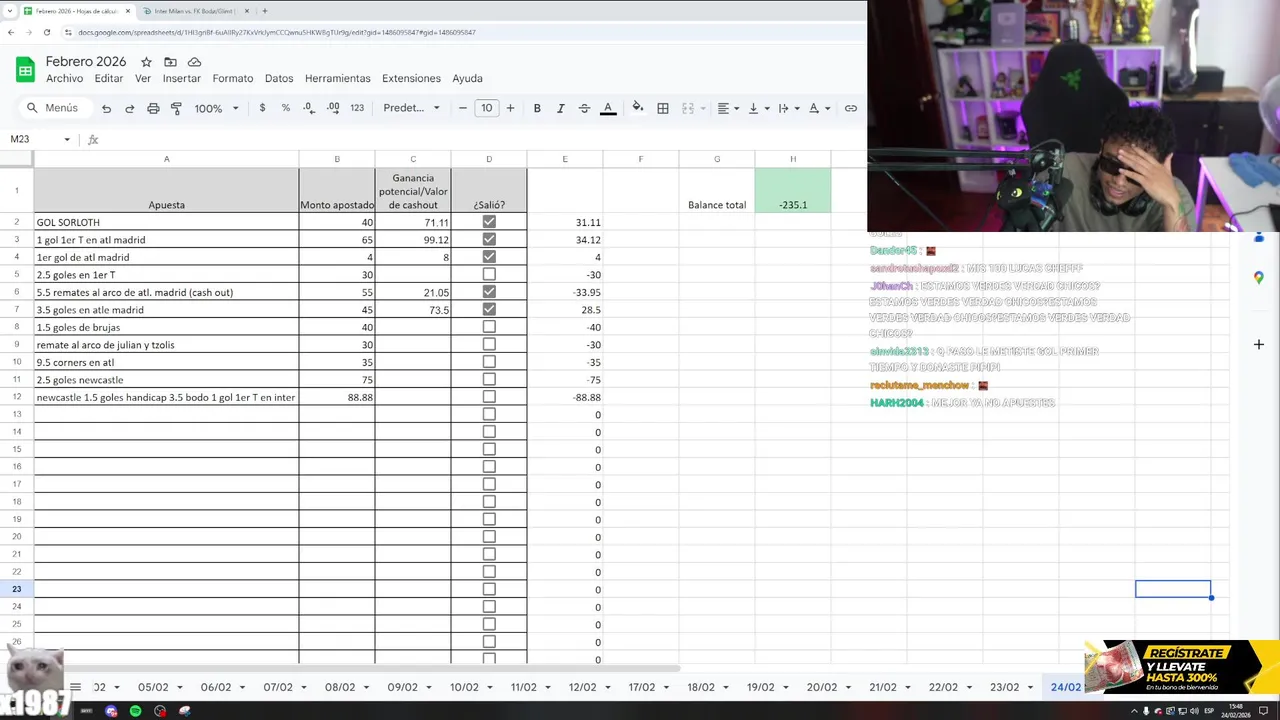Image resolution: width=1280 pixels, height=720 pixels.
Task: Open the Herramientas menu
Action: [x=338, y=78]
